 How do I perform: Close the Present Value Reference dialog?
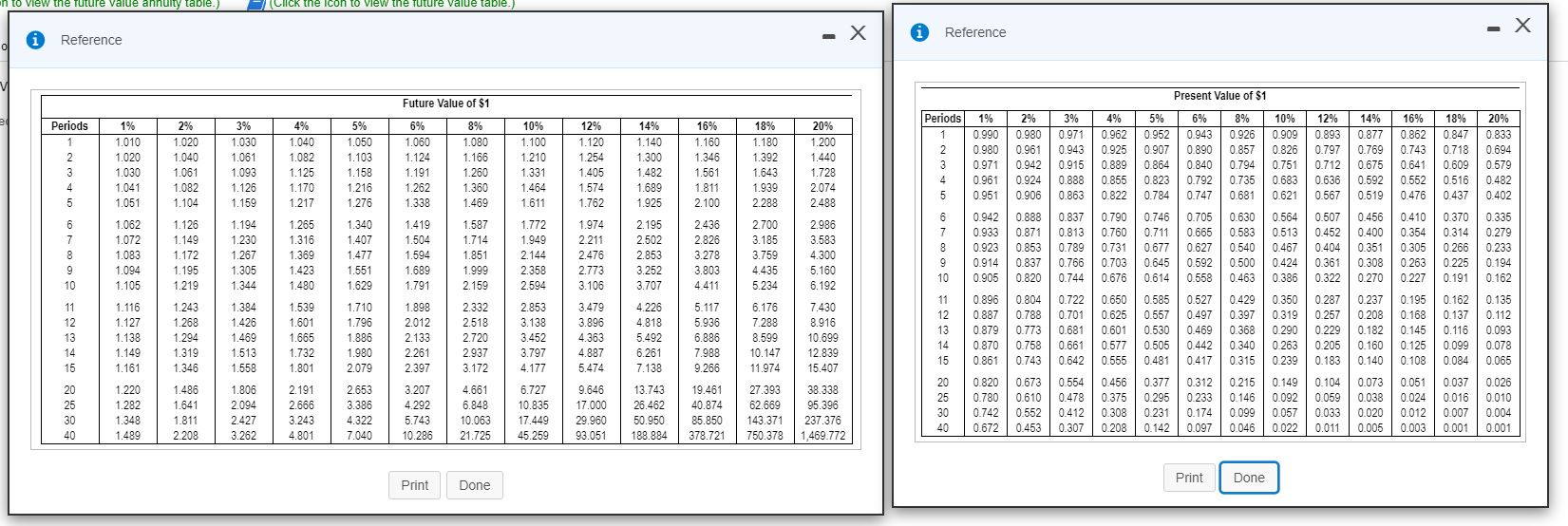click(1522, 26)
